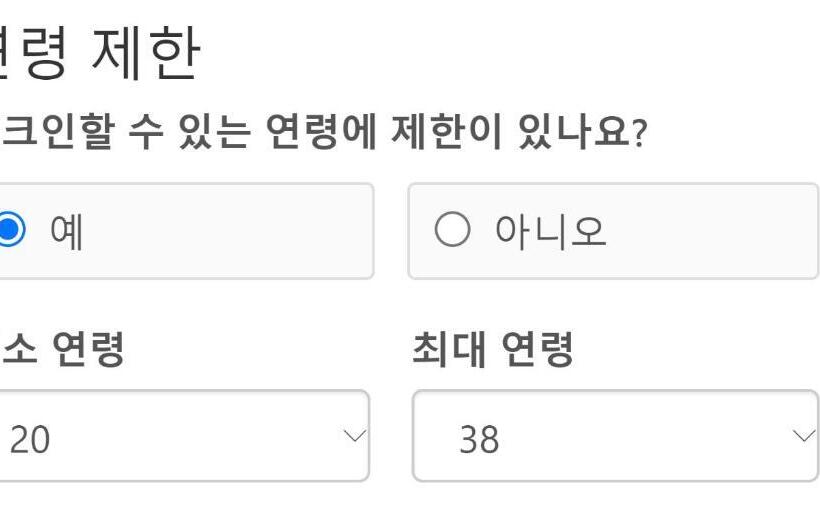
Task: Select the '예' radio button
Action: [x=8, y=231]
